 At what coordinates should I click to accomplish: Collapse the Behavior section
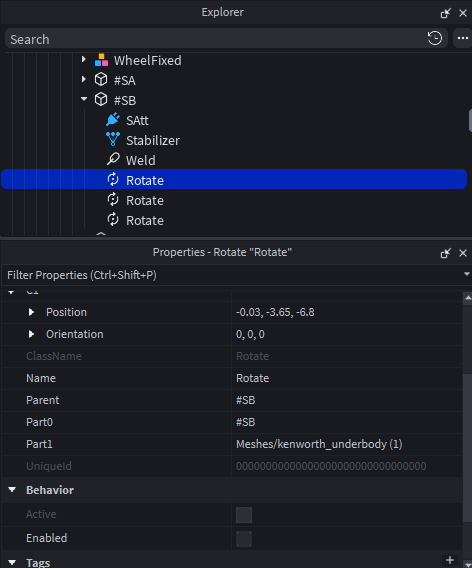[12, 490]
